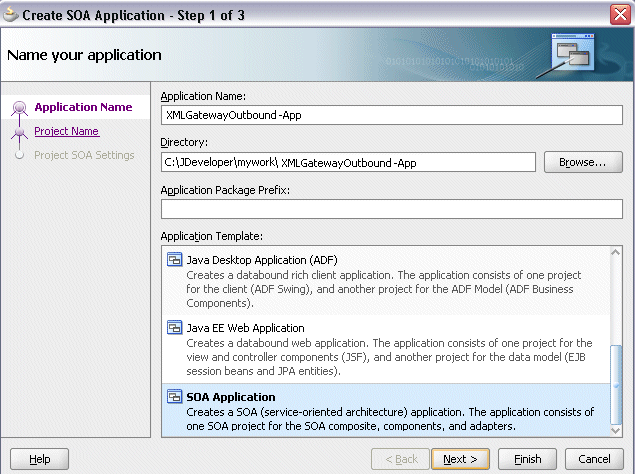Viewport: 635px width, 474px height.
Task: Open Help for this wizard
Action: [x=39, y=459]
